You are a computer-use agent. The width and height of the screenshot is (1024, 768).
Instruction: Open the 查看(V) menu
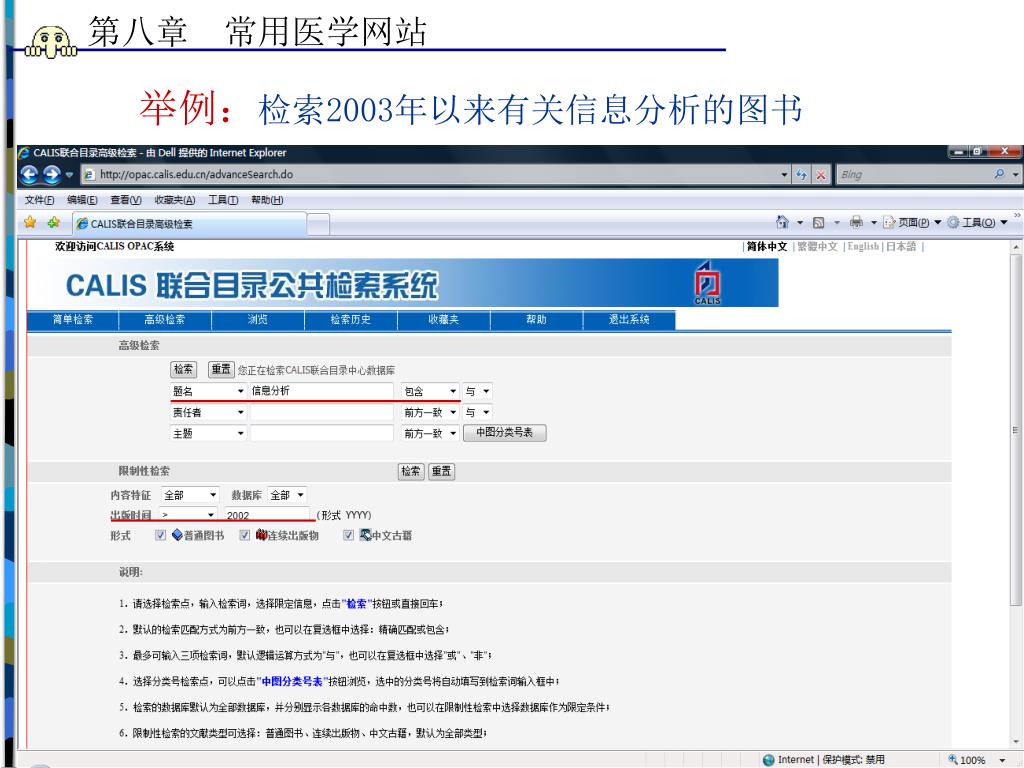(125, 200)
